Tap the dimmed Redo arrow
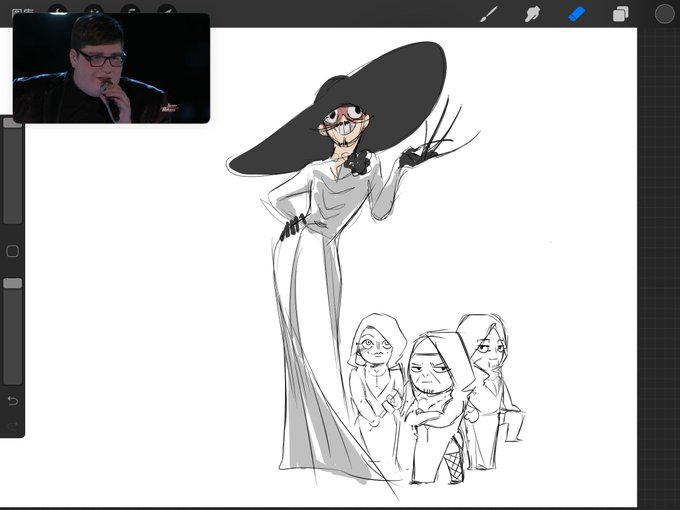Image resolution: width=680 pixels, height=510 pixels. [x=13, y=426]
